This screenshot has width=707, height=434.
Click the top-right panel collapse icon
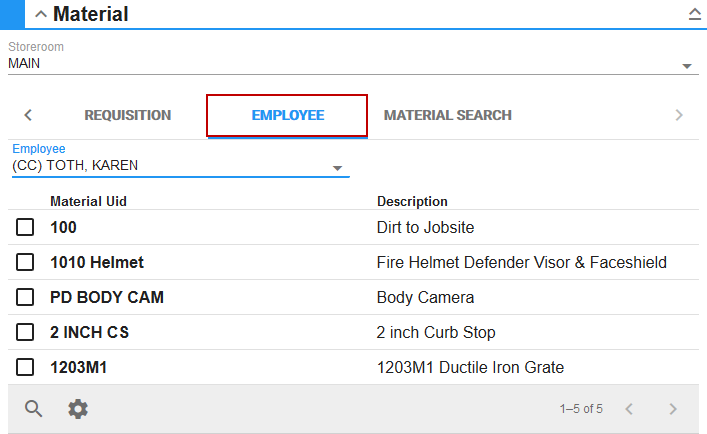pos(694,14)
